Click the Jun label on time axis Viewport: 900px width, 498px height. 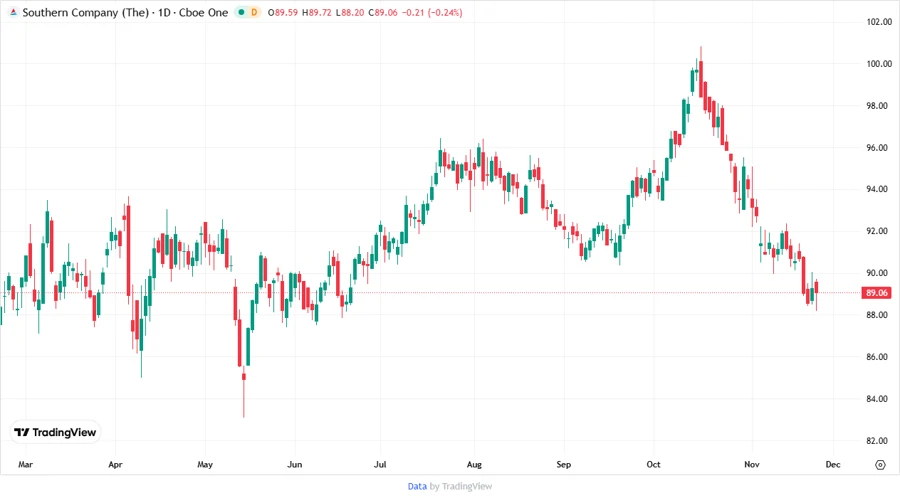294,464
